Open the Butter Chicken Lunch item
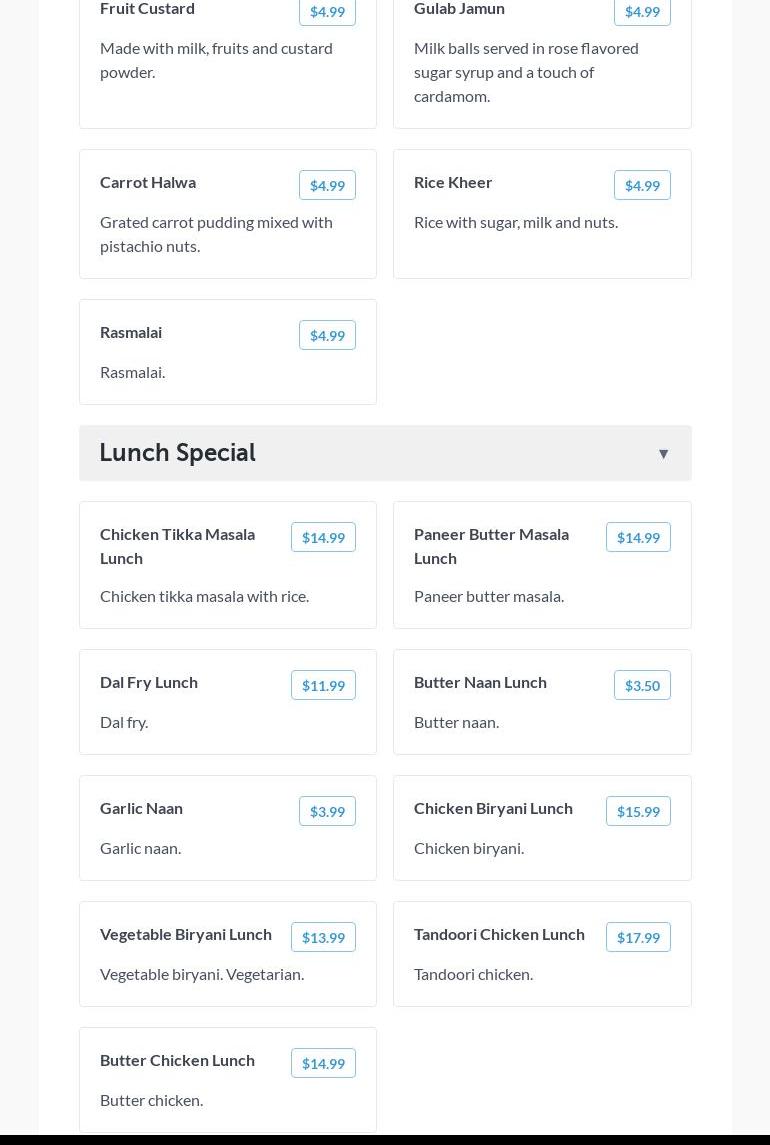Screen dimensions: 770x1145 [178, 1060]
